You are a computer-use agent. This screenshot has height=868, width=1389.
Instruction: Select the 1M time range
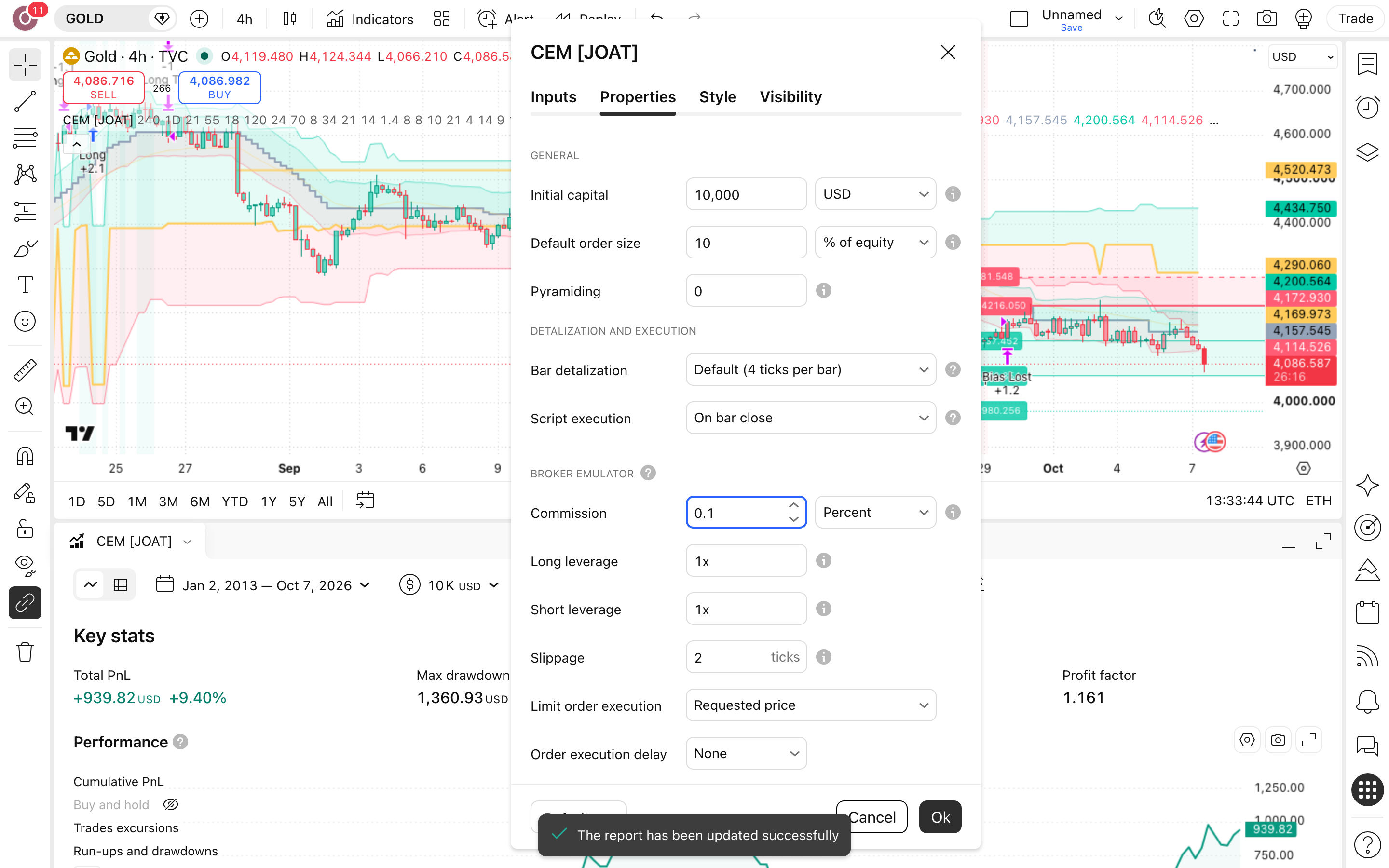click(136, 501)
